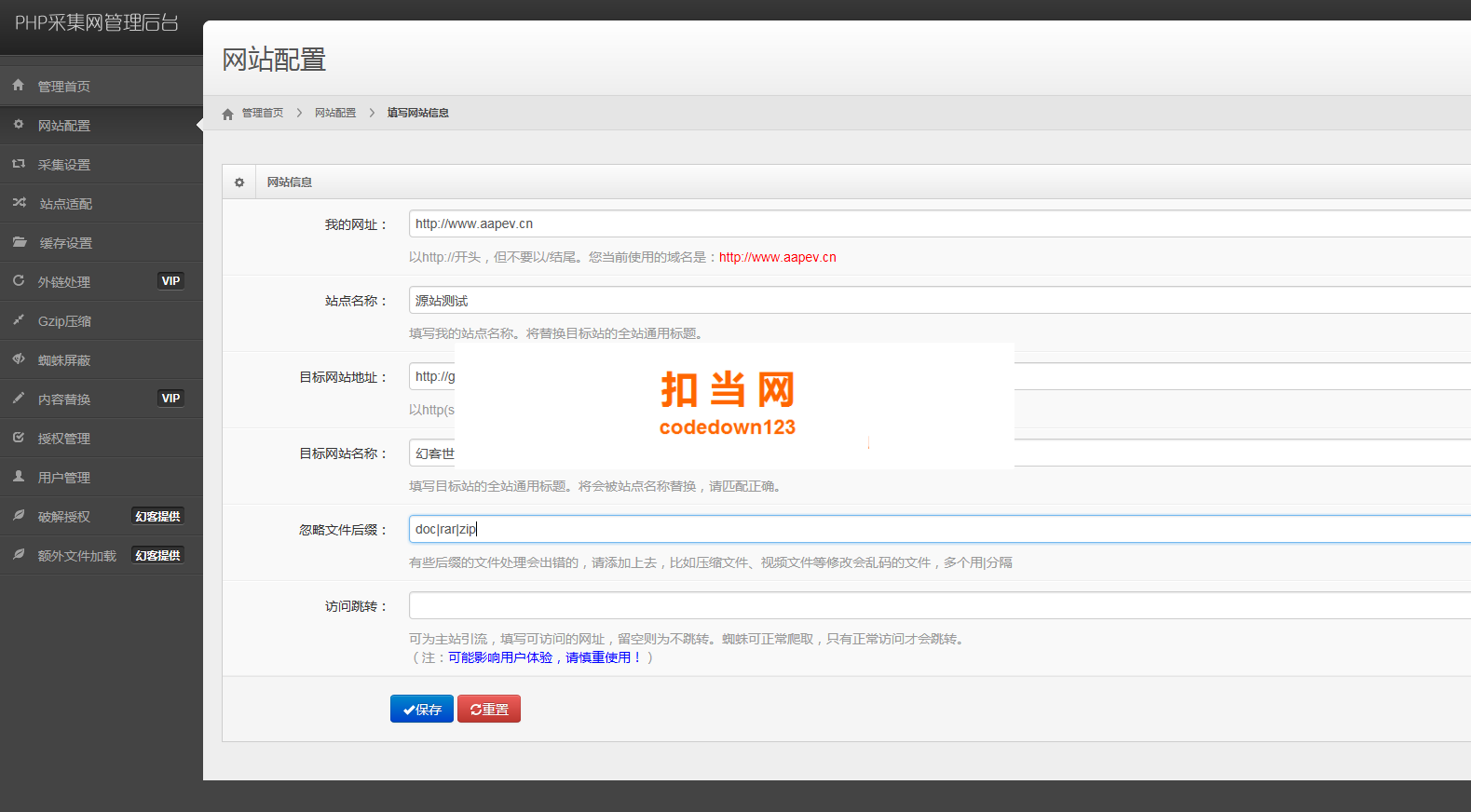The height and width of the screenshot is (812, 1471).
Task: Select the 内容替换 VIP menu item
Action: click(102, 399)
